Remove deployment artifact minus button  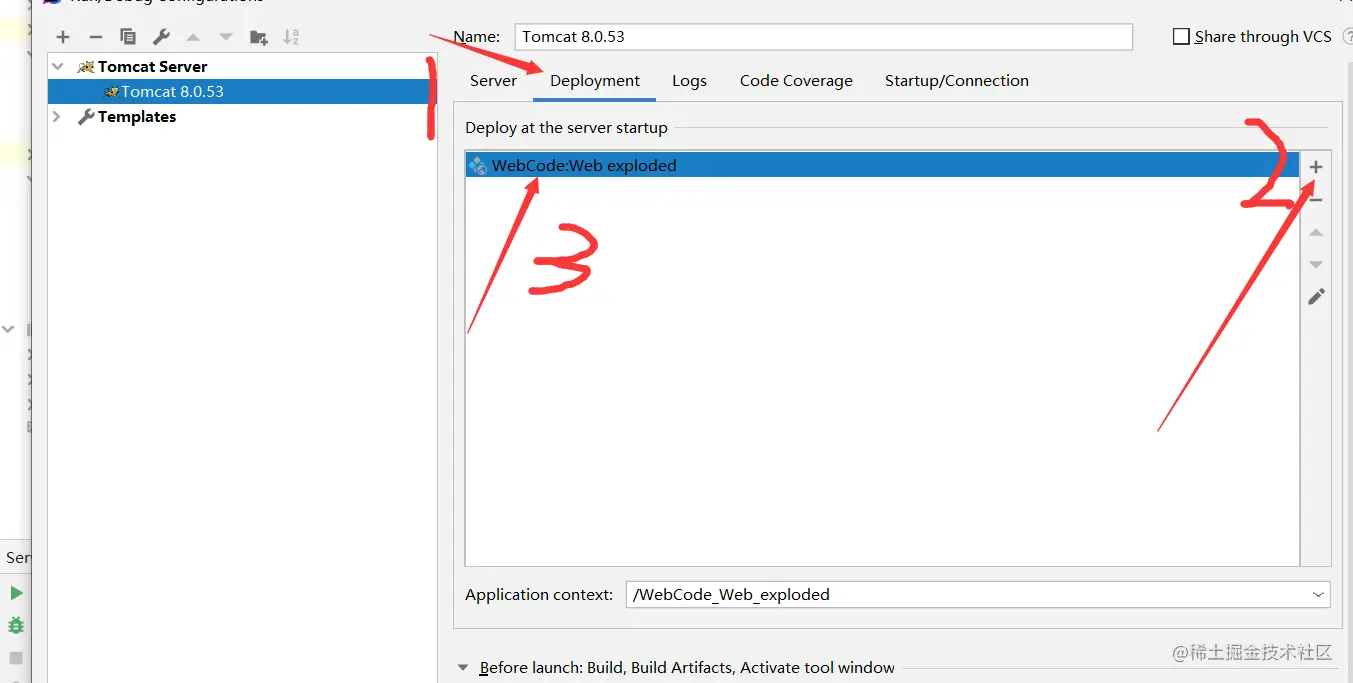point(1316,200)
